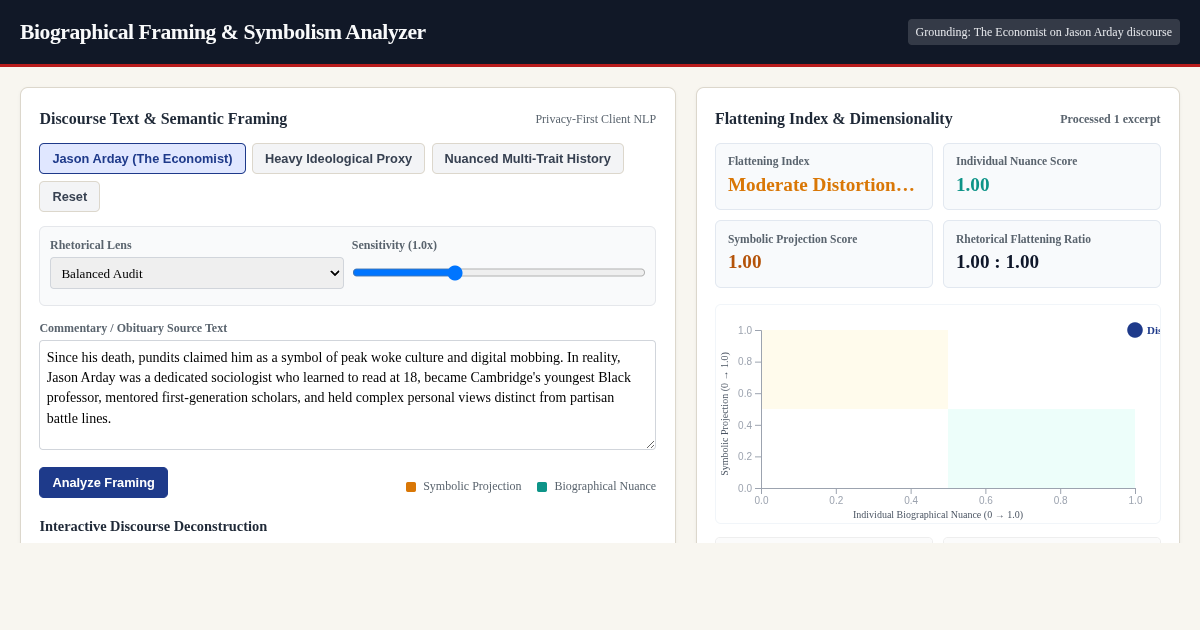Click the Processed 1 excerpt label
The width and height of the screenshot is (1200, 630).
[x=1110, y=119]
